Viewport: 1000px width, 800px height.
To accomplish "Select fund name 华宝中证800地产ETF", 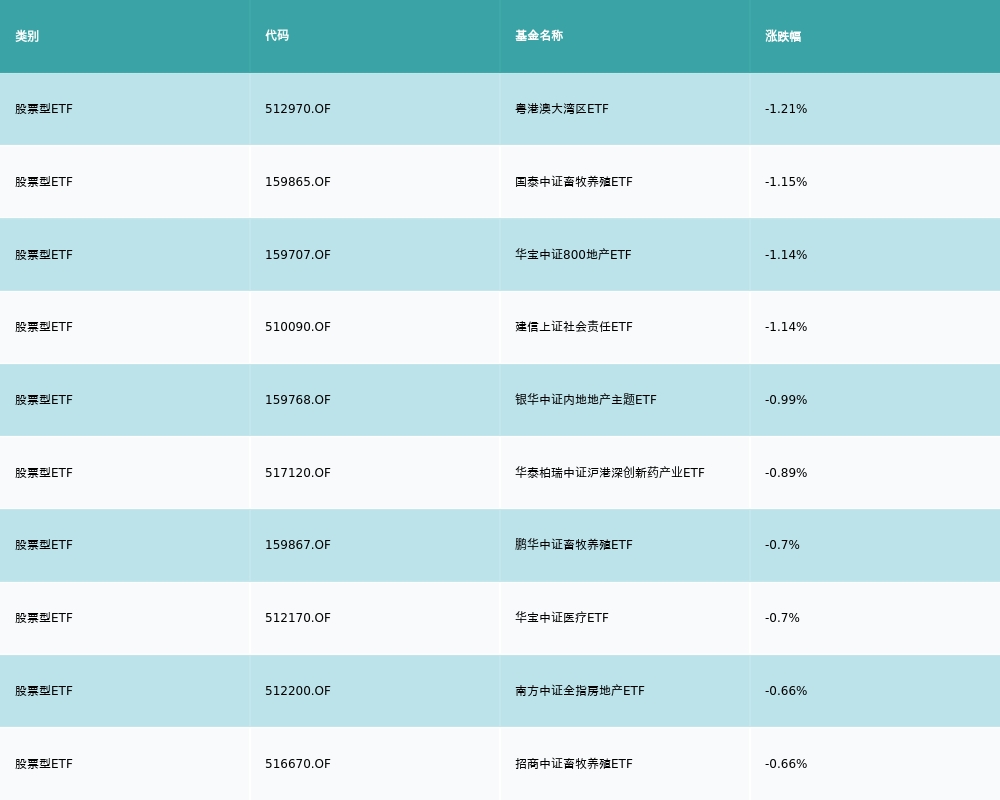I will coord(573,255).
